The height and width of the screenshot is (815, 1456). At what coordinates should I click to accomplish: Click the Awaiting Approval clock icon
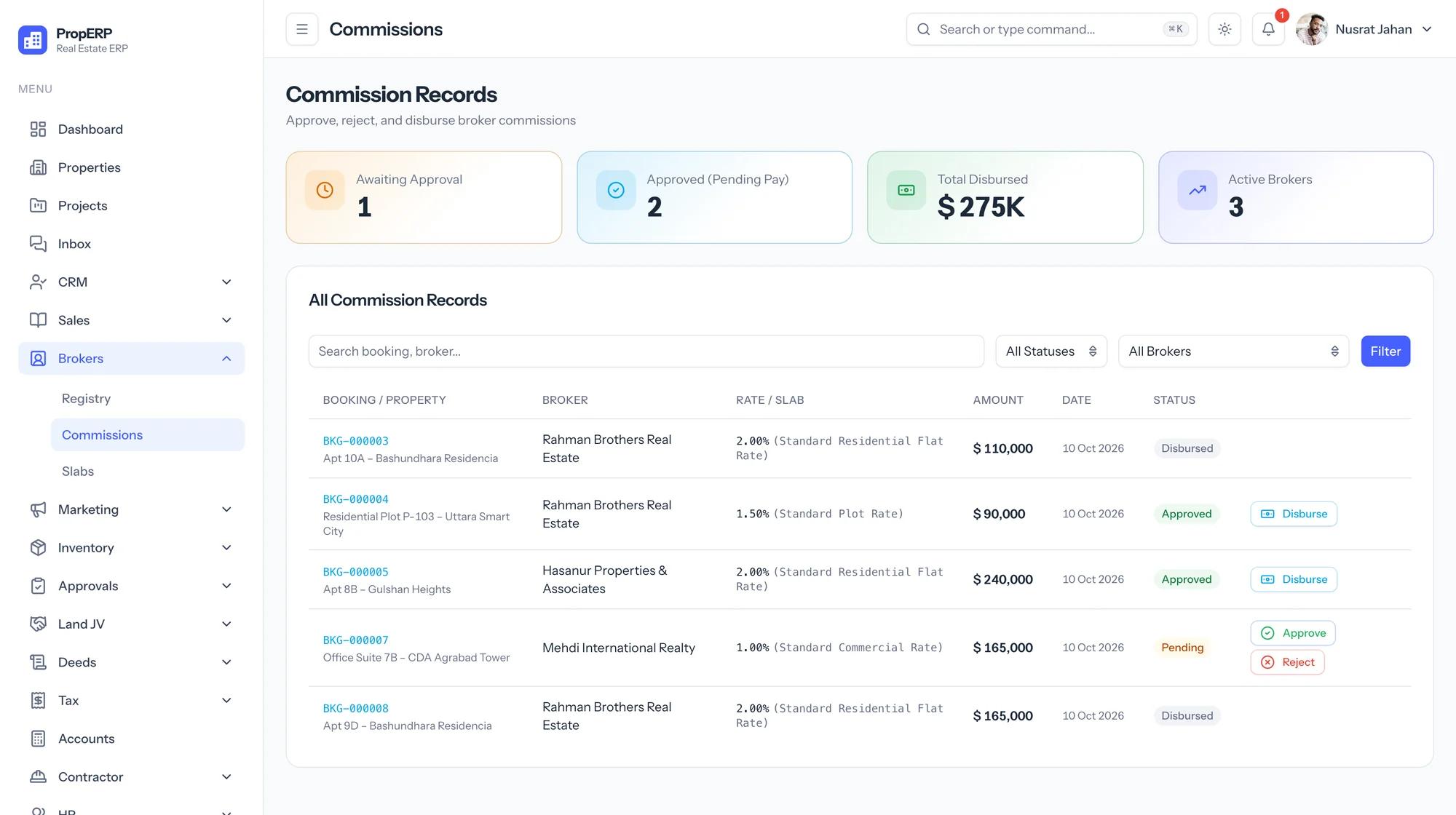tap(325, 190)
